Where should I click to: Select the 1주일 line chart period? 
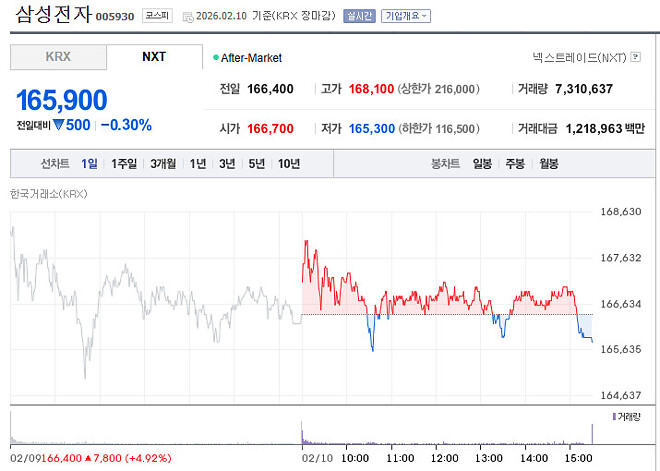pyautogui.click(x=124, y=163)
